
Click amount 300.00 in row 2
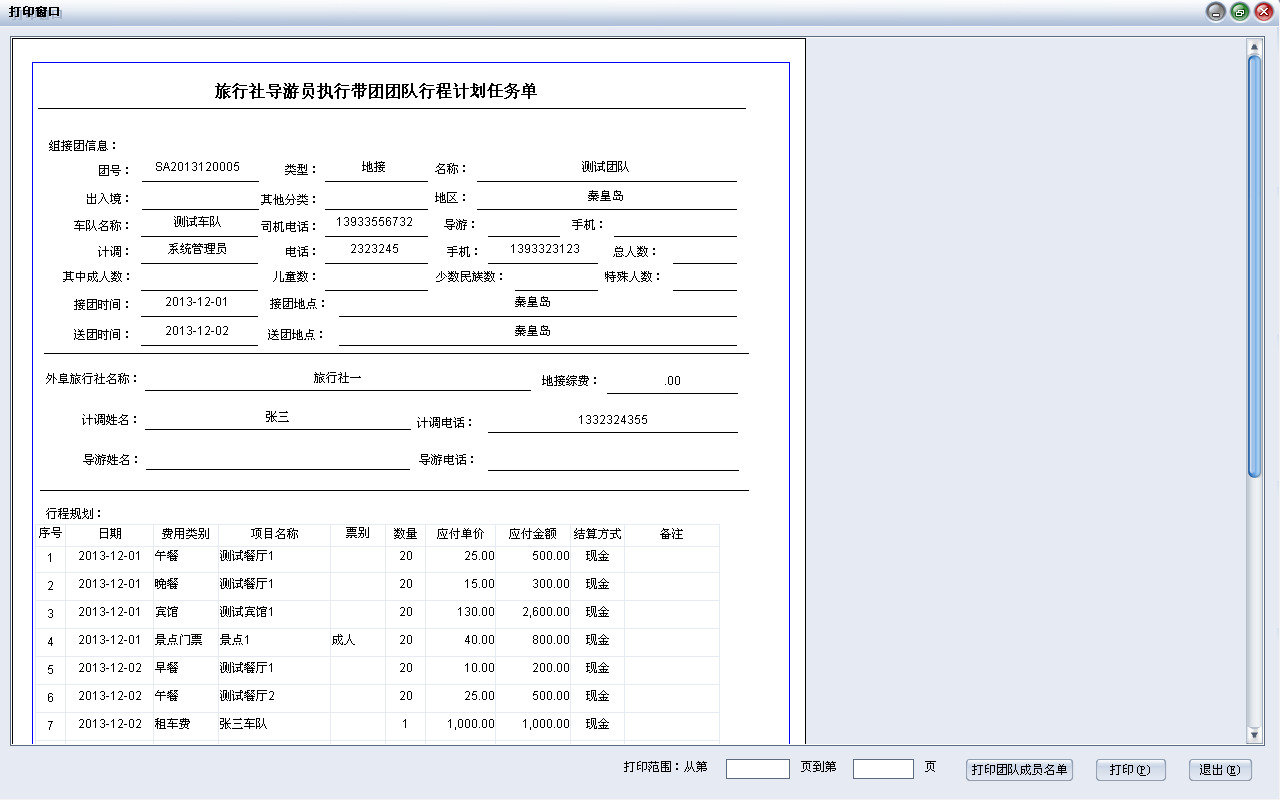[551, 584]
